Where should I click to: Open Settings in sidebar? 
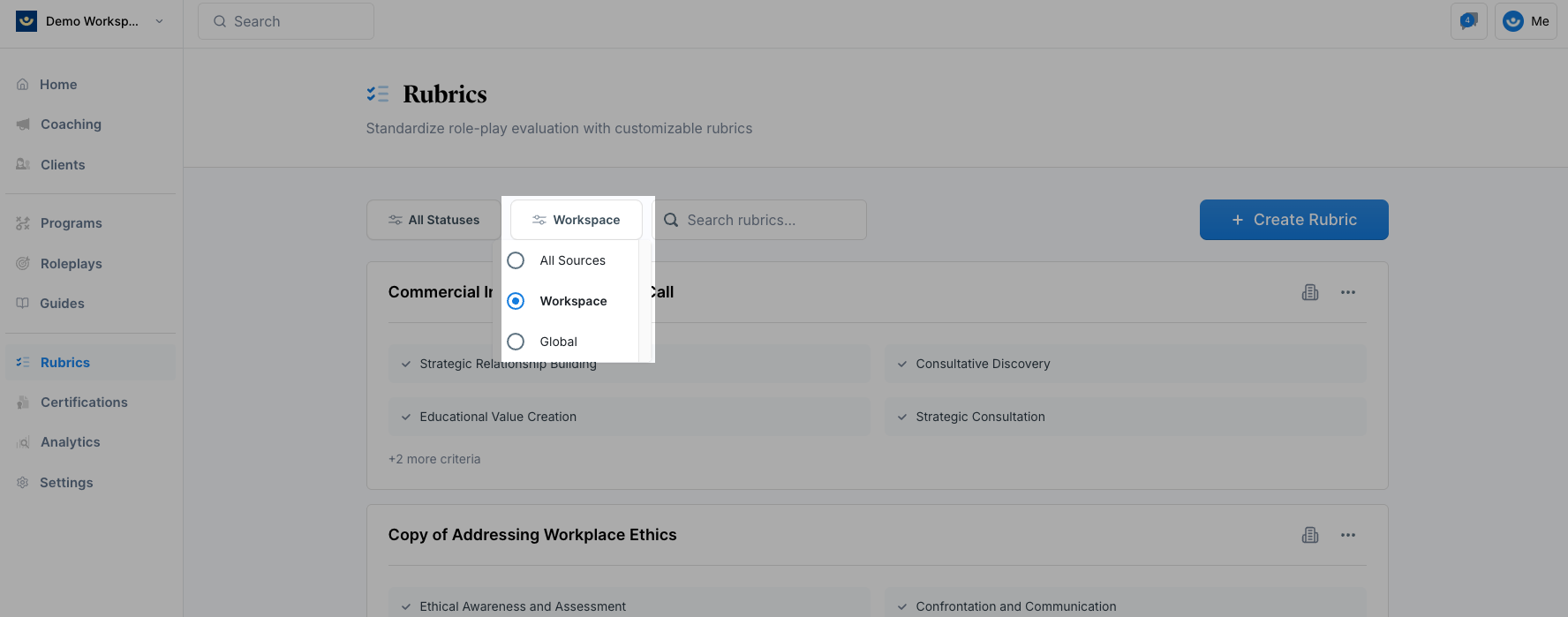tap(91, 483)
